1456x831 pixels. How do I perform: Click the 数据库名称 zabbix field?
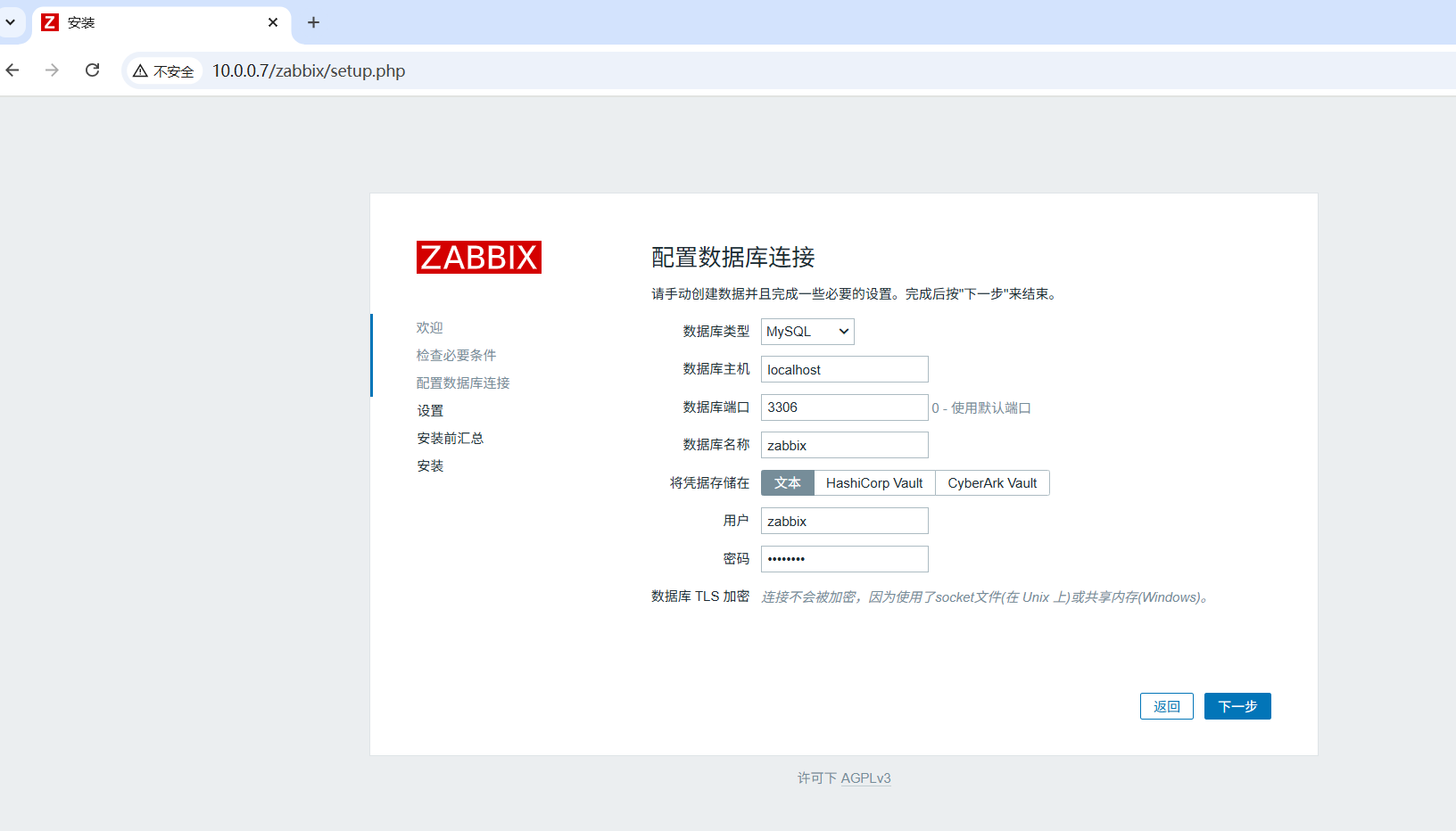pyautogui.click(x=845, y=445)
